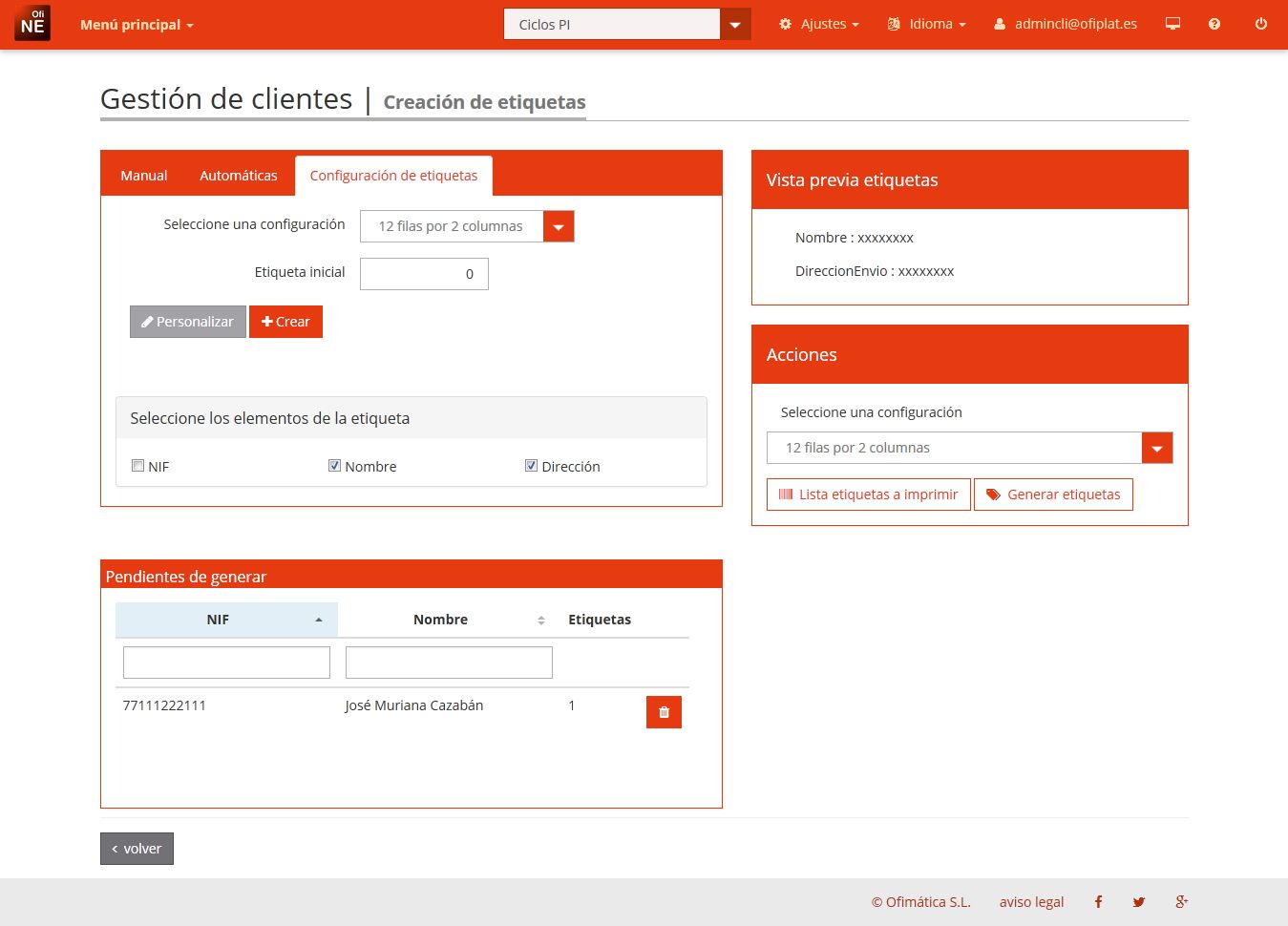1288x926 pixels.
Task: Focus the Nombre filter input field
Action: click(449, 663)
